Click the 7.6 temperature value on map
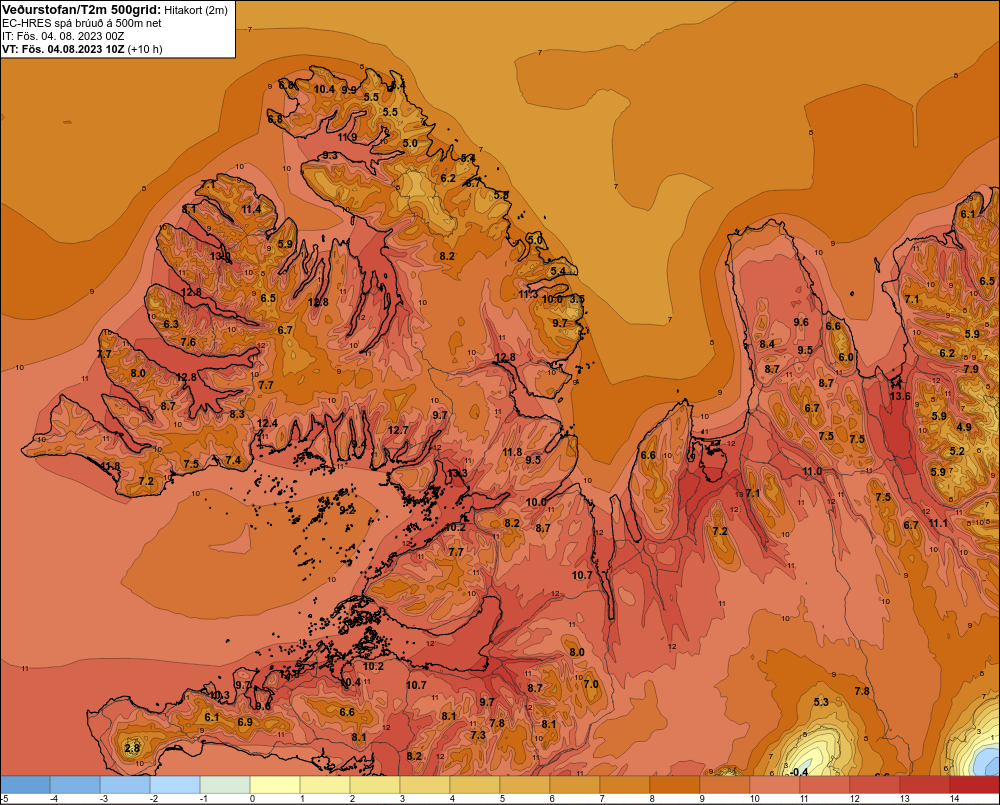This screenshot has height=805, width=1000. click(188, 342)
